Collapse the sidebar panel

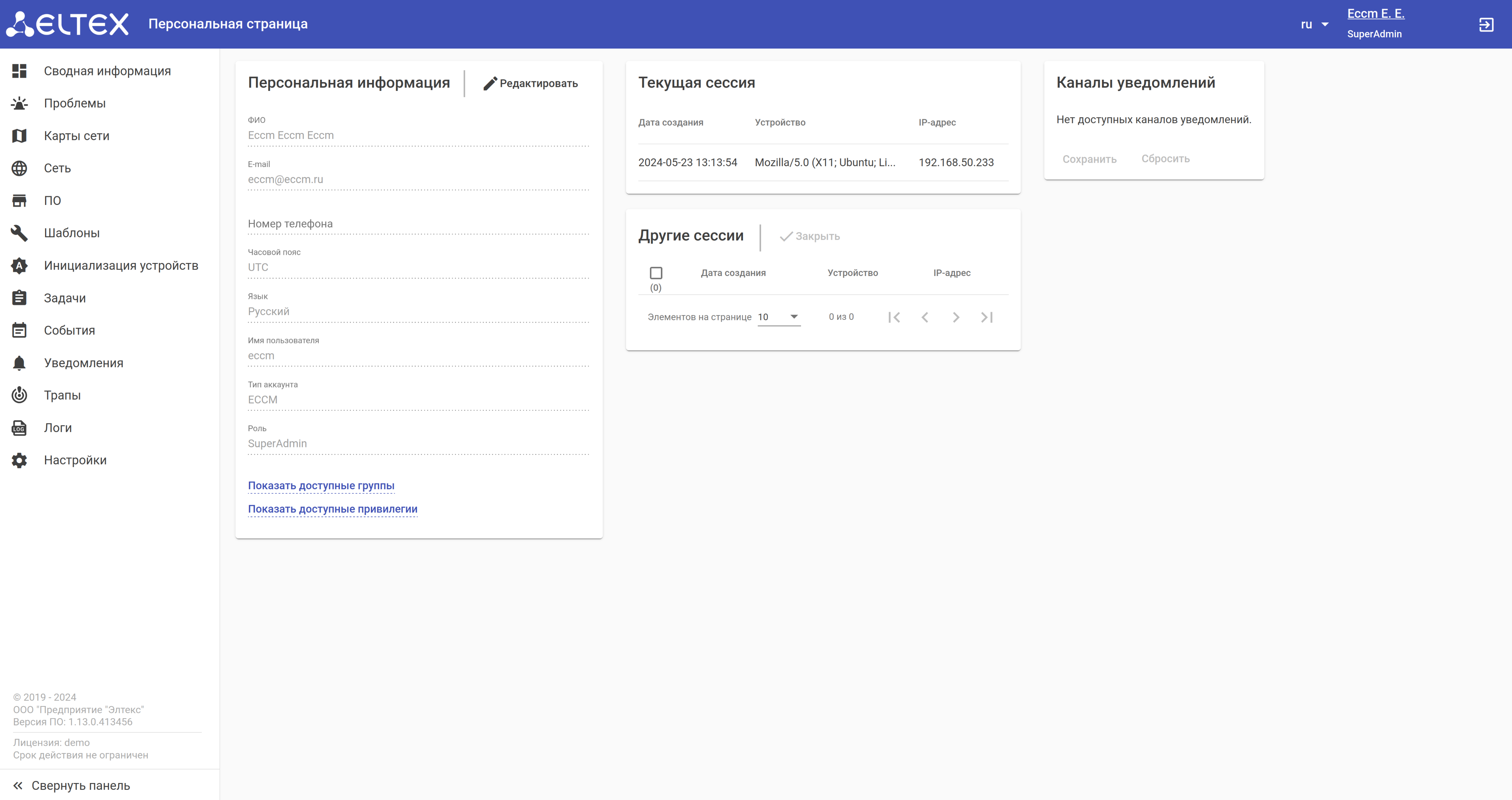[x=71, y=785]
